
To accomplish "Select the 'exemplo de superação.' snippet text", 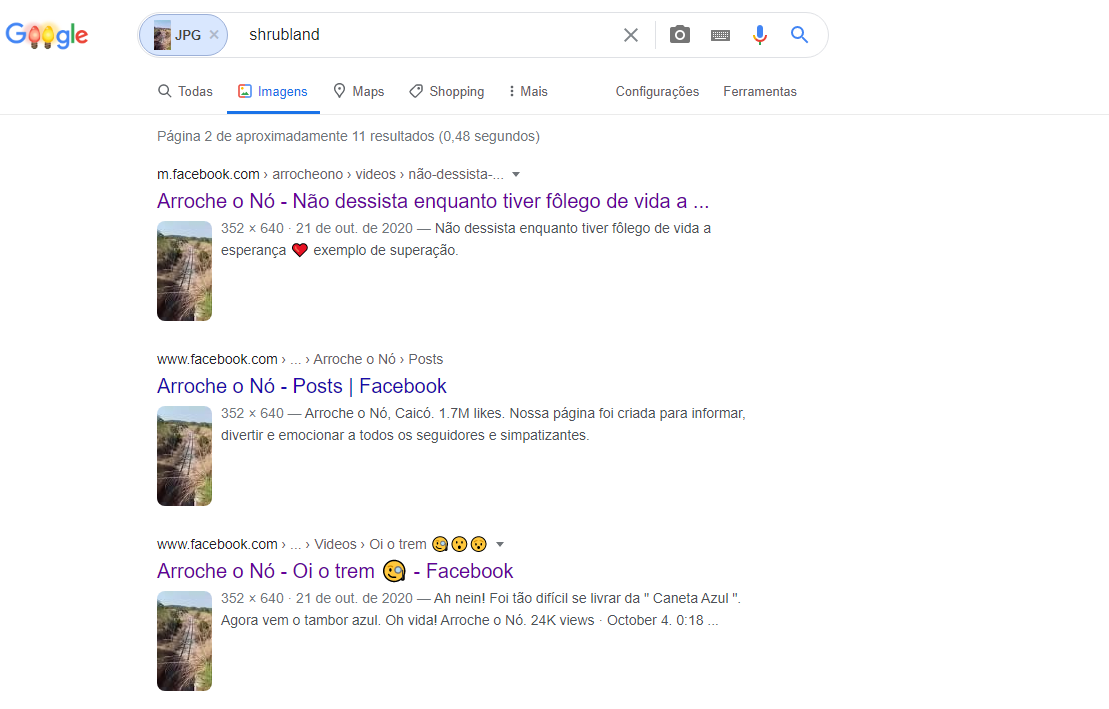I will tap(385, 250).
